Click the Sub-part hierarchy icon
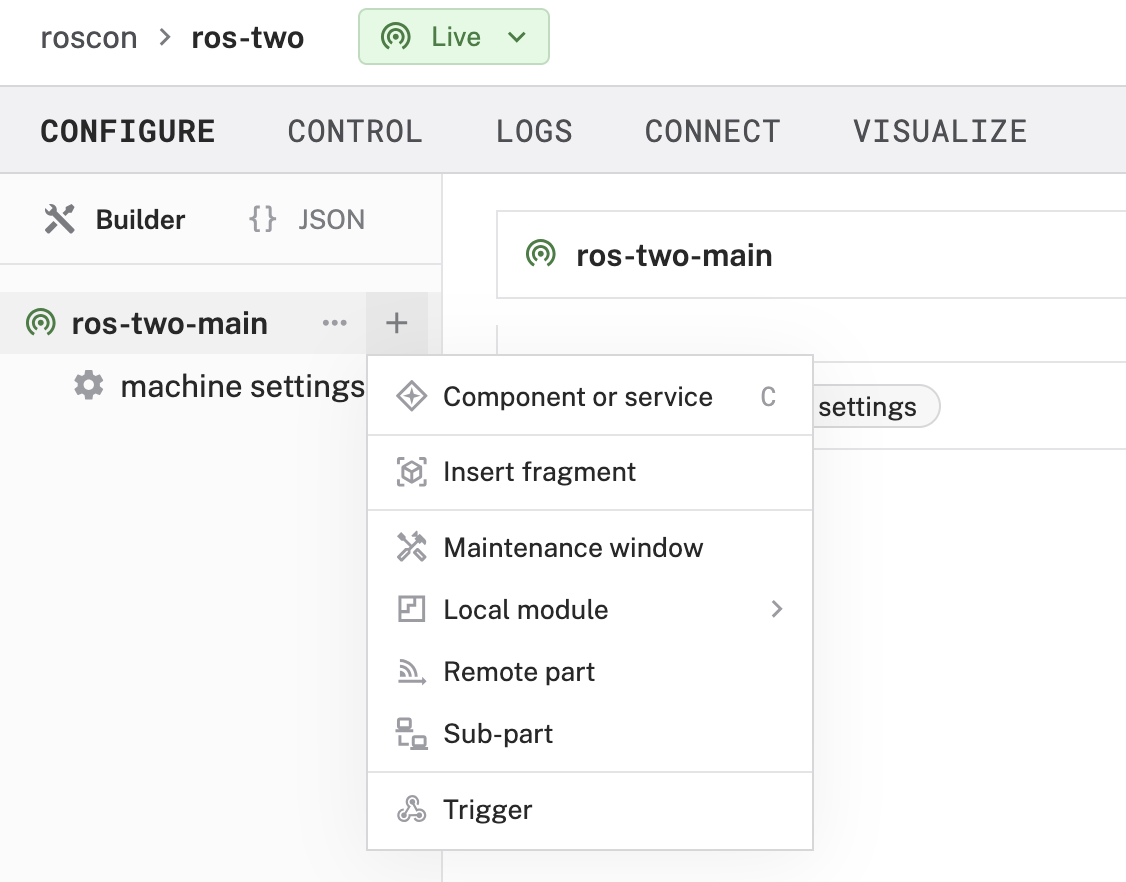Viewport: 1126px width, 882px height. (x=411, y=734)
